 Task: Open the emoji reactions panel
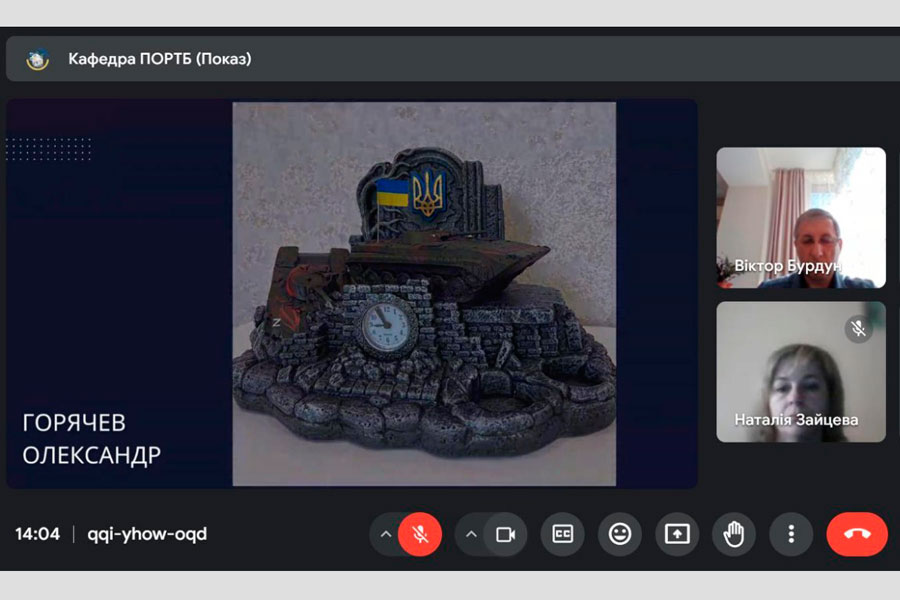click(620, 534)
